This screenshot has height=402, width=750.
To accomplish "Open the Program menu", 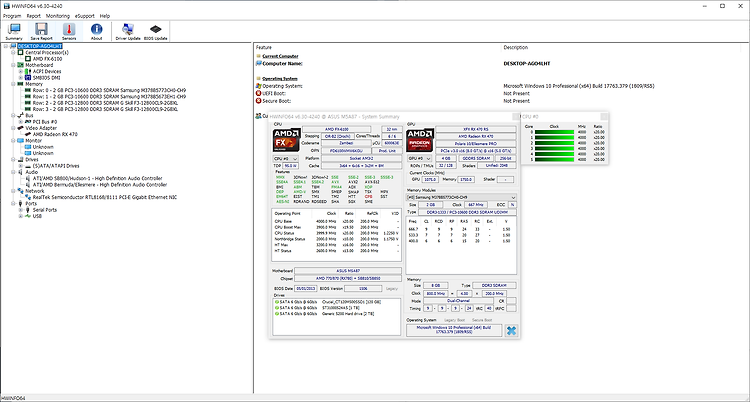I will pyautogui.click(x=12, y=16).
